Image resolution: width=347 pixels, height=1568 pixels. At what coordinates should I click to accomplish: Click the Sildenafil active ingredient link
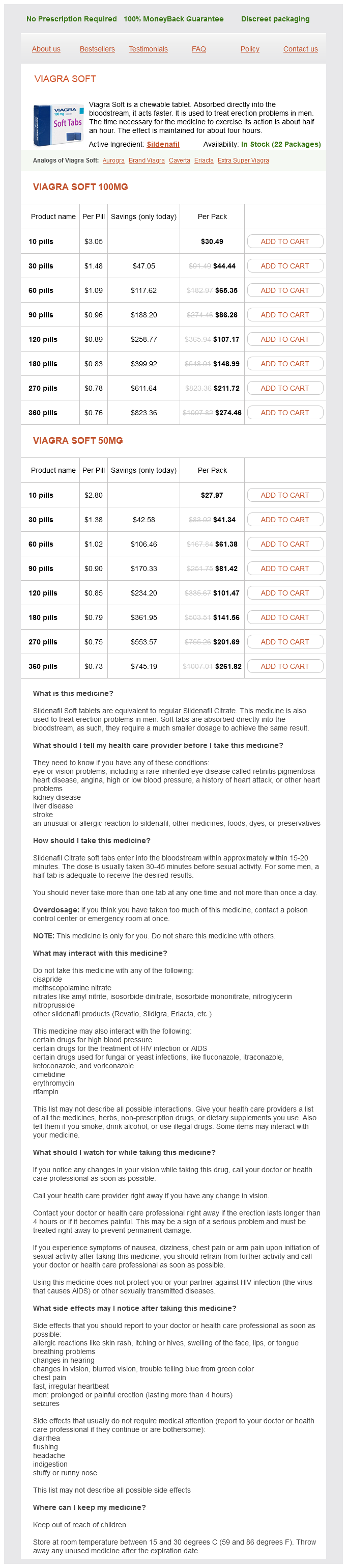click(163, 144)
